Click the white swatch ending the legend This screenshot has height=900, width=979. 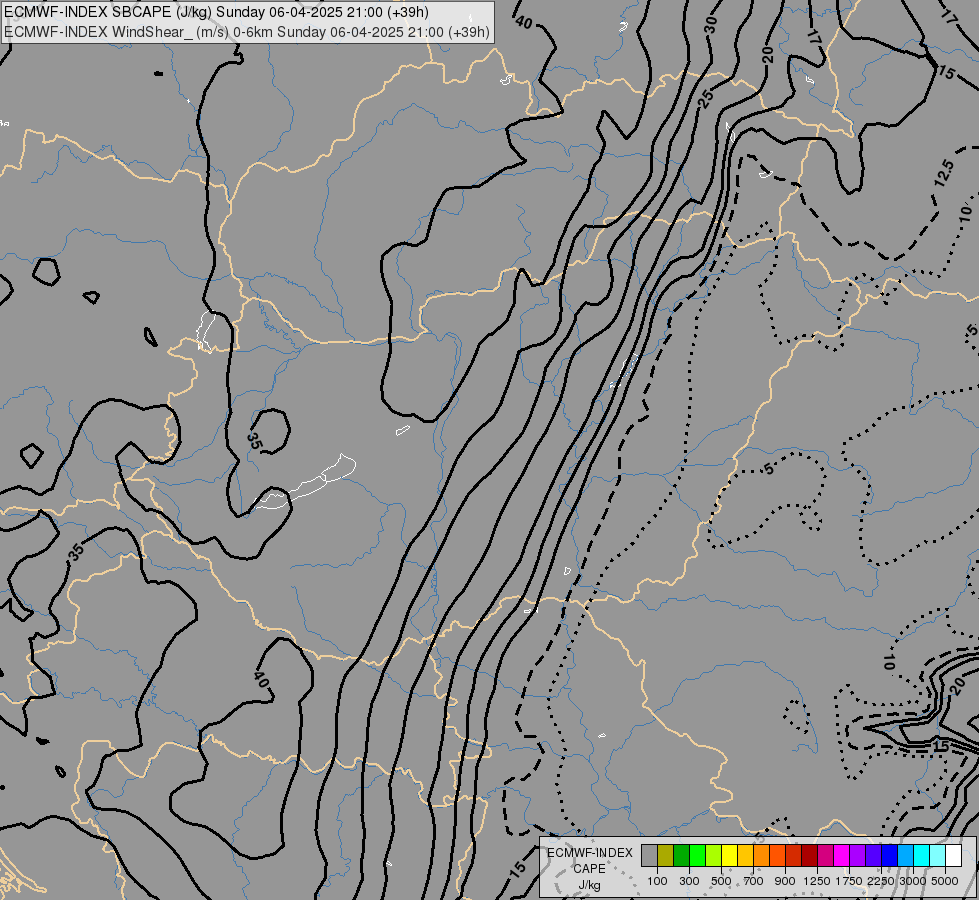click(x=954, y=855)
